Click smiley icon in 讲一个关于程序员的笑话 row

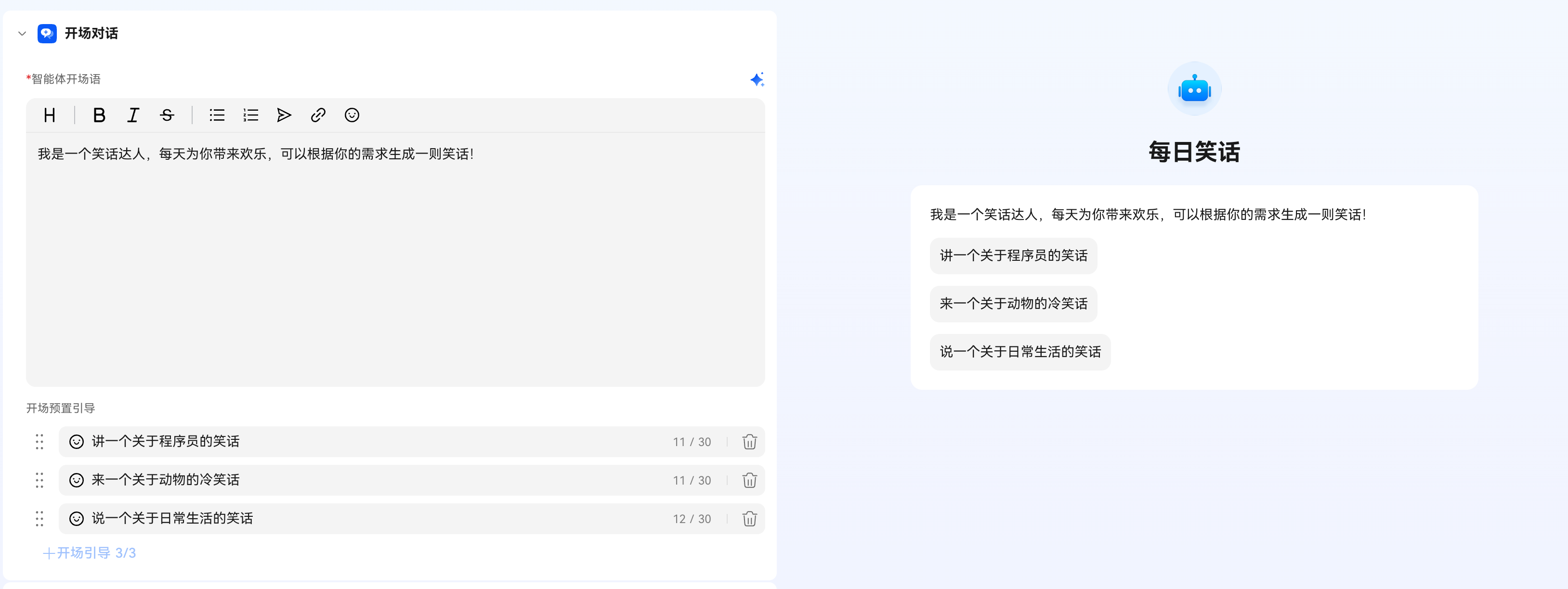(77, 442)
